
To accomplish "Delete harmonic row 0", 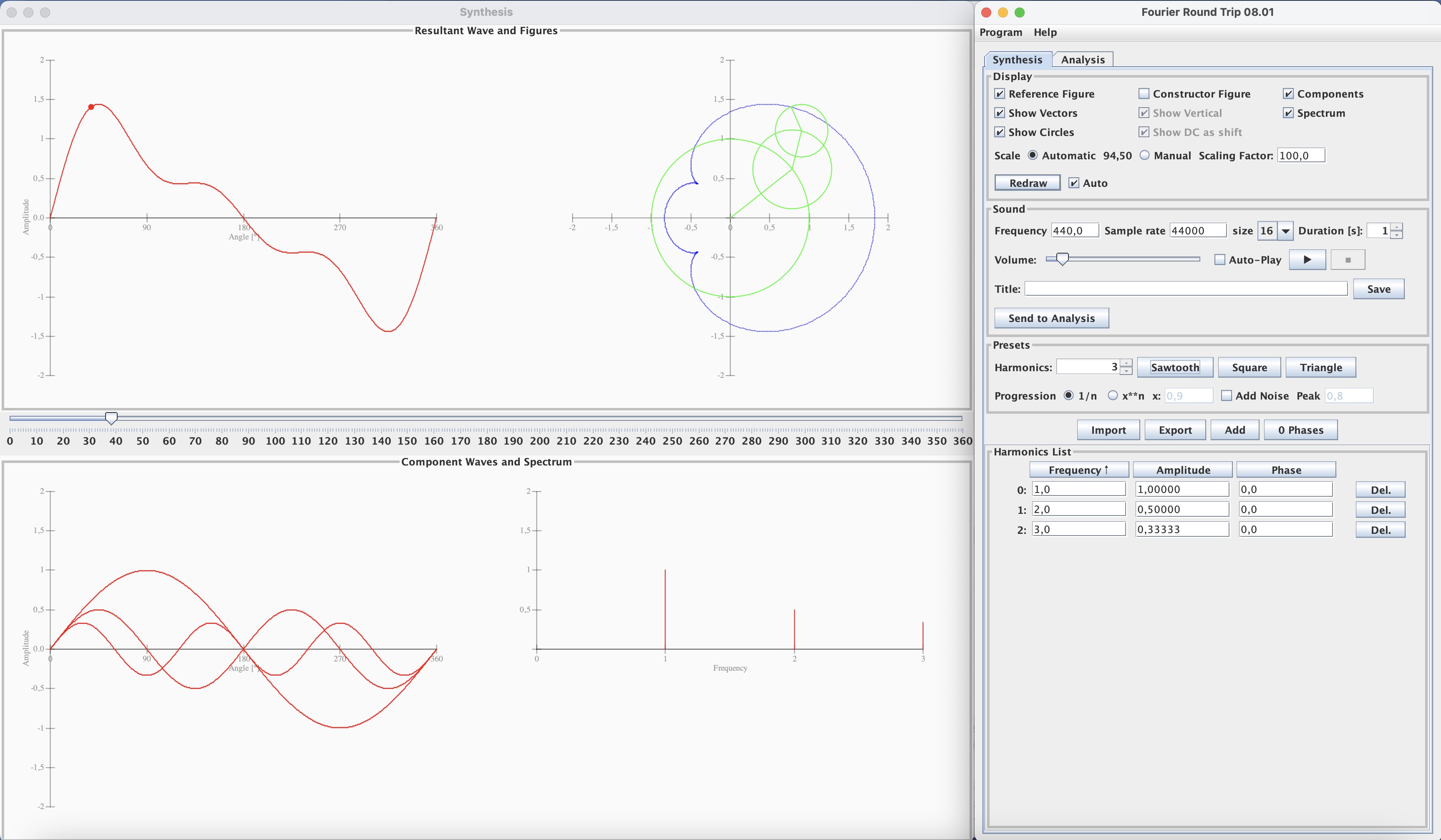I will pyautogui.click(x=1380, y=490).
